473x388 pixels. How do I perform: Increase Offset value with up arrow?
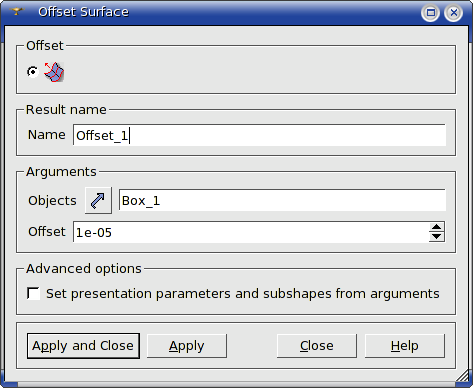coord(436,227)
